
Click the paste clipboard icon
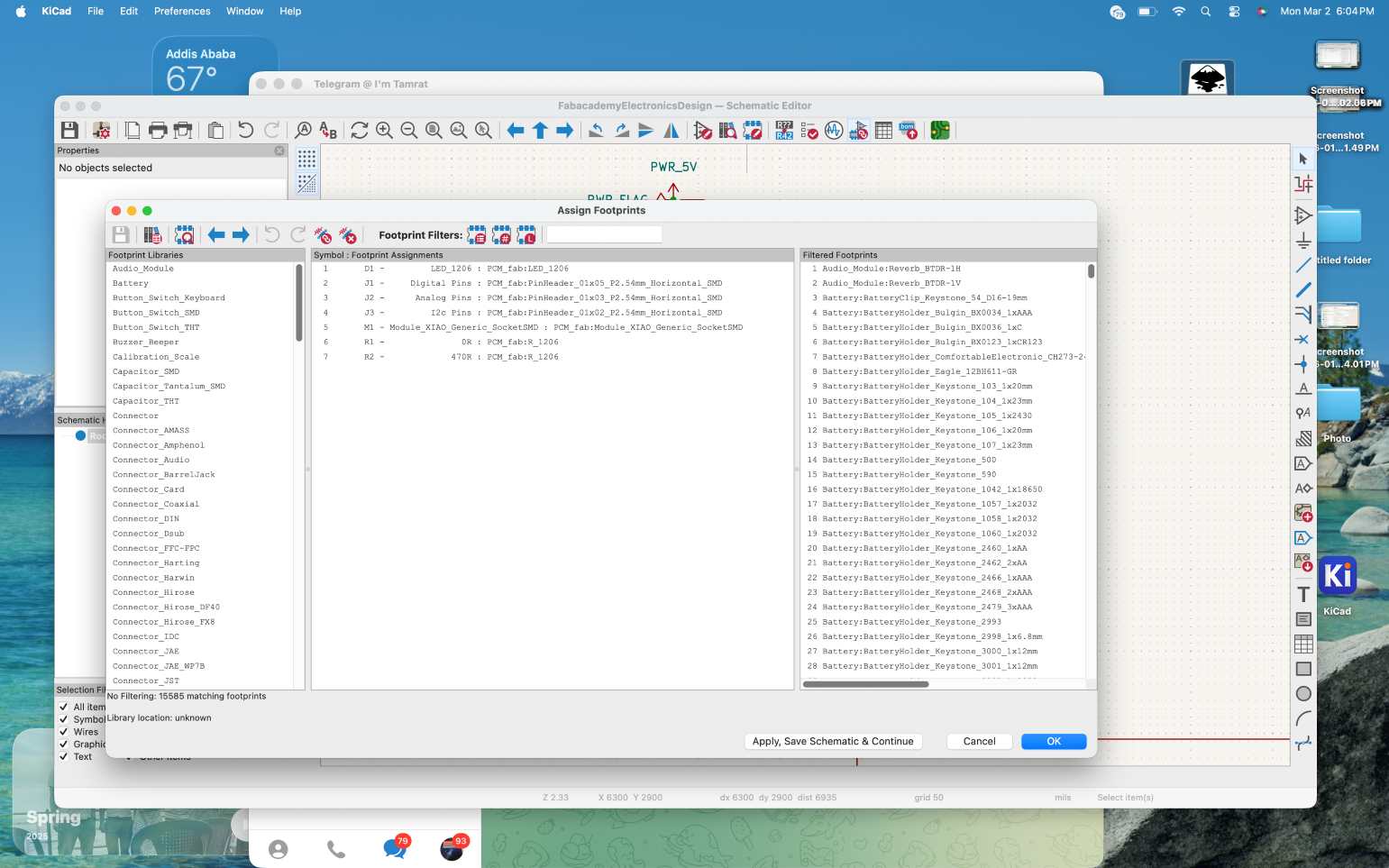215,131
